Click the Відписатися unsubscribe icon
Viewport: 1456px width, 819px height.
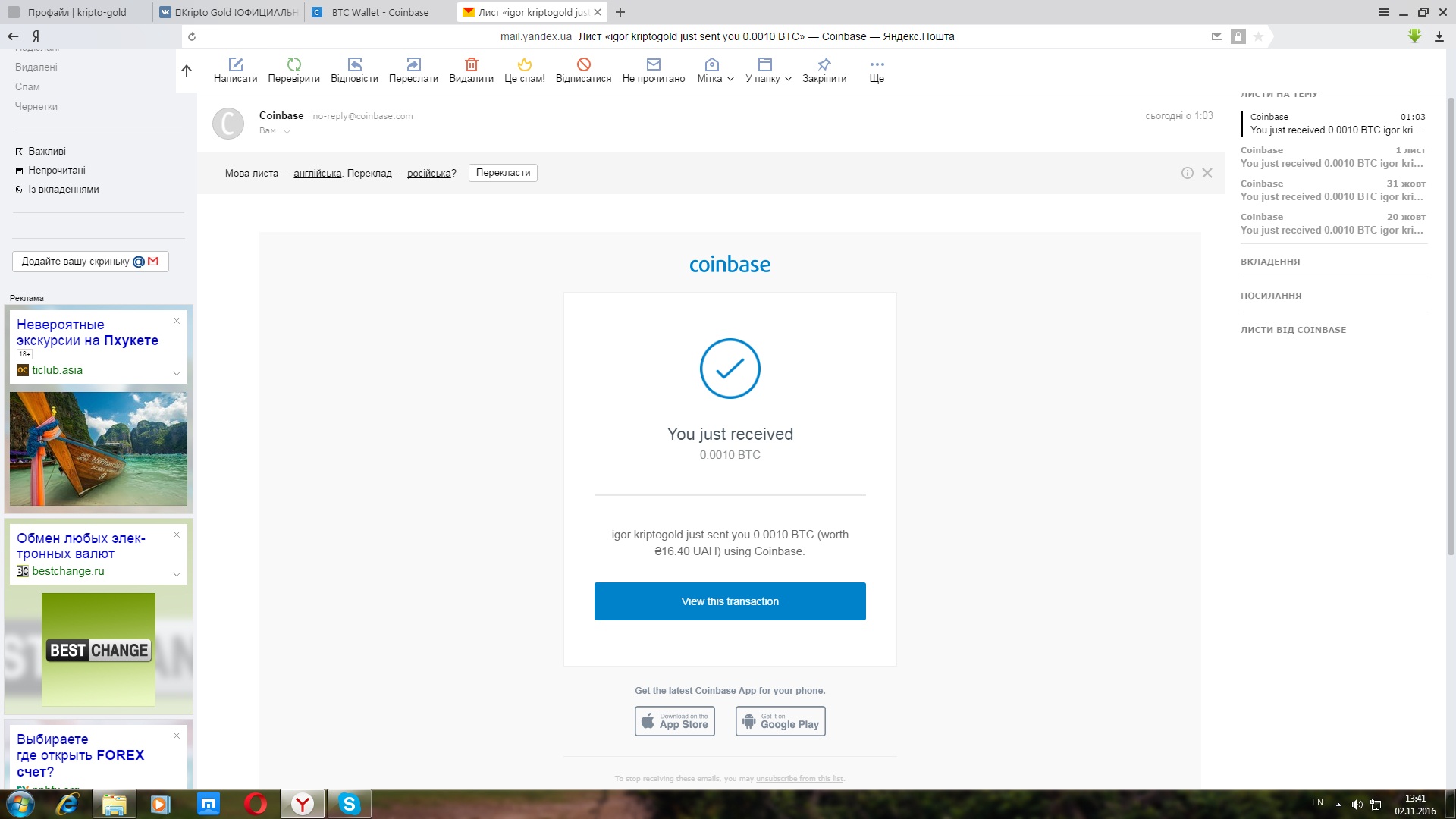tap(583, 65)
